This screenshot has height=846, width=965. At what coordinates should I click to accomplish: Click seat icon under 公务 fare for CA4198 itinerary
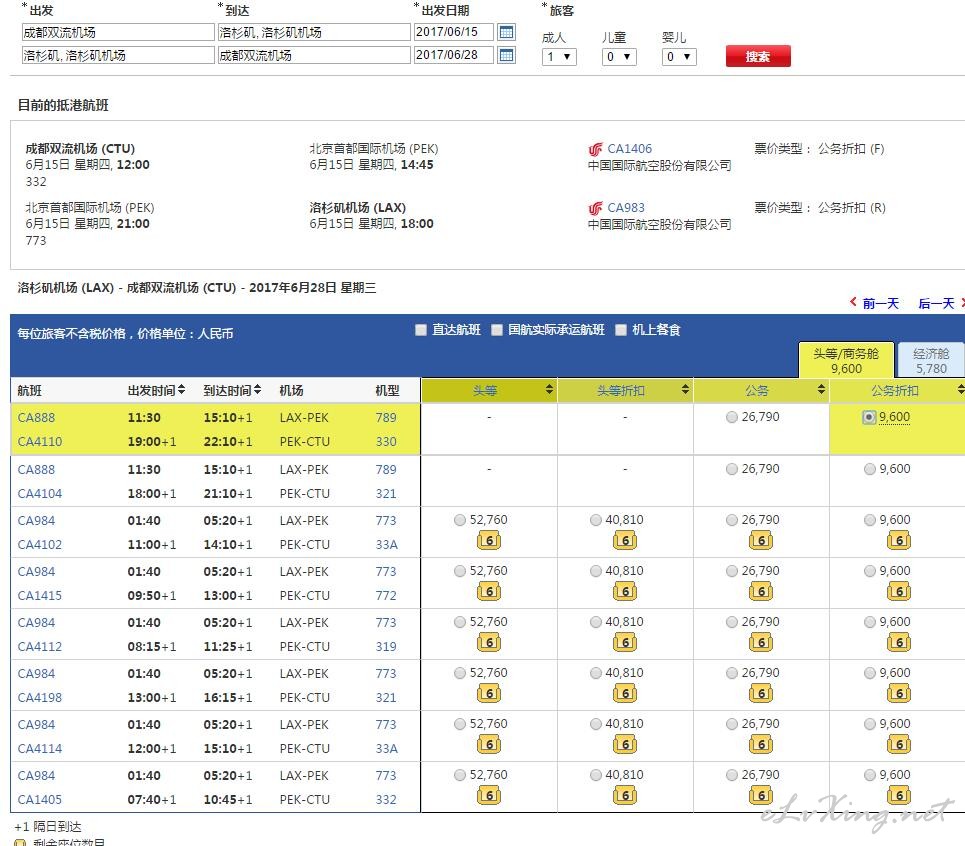761,694
